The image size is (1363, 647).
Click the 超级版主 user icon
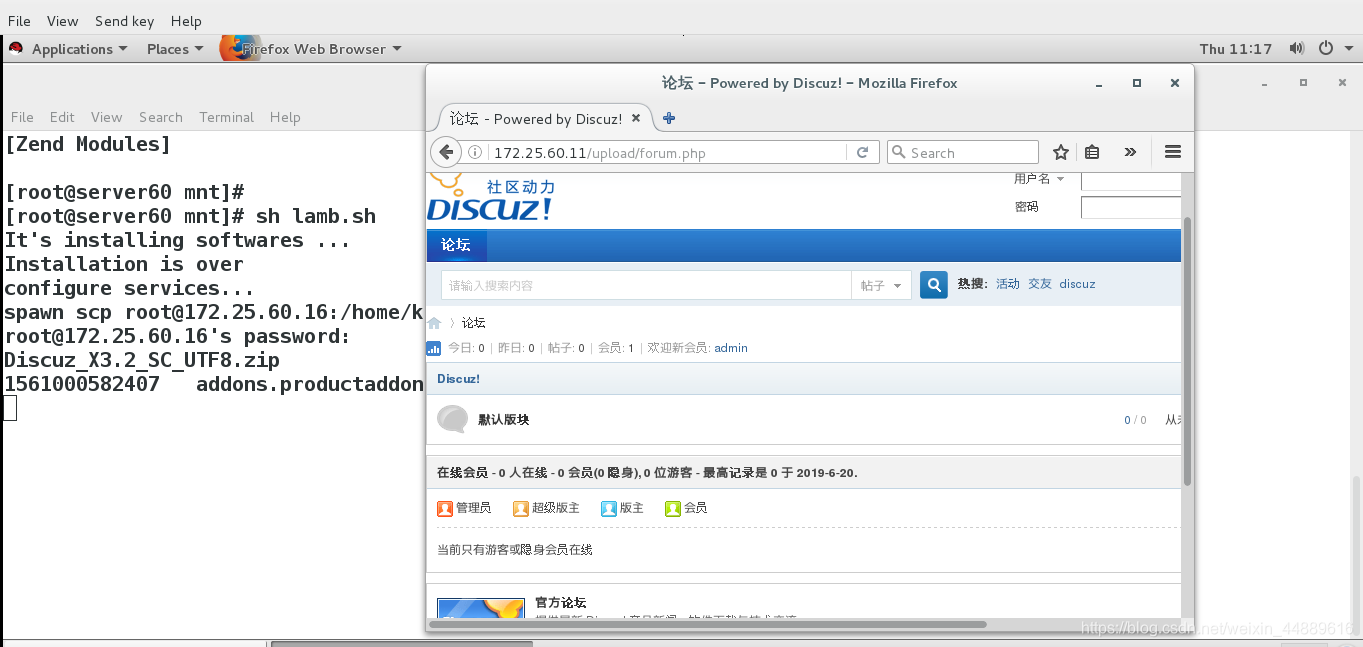coord(521,508)
